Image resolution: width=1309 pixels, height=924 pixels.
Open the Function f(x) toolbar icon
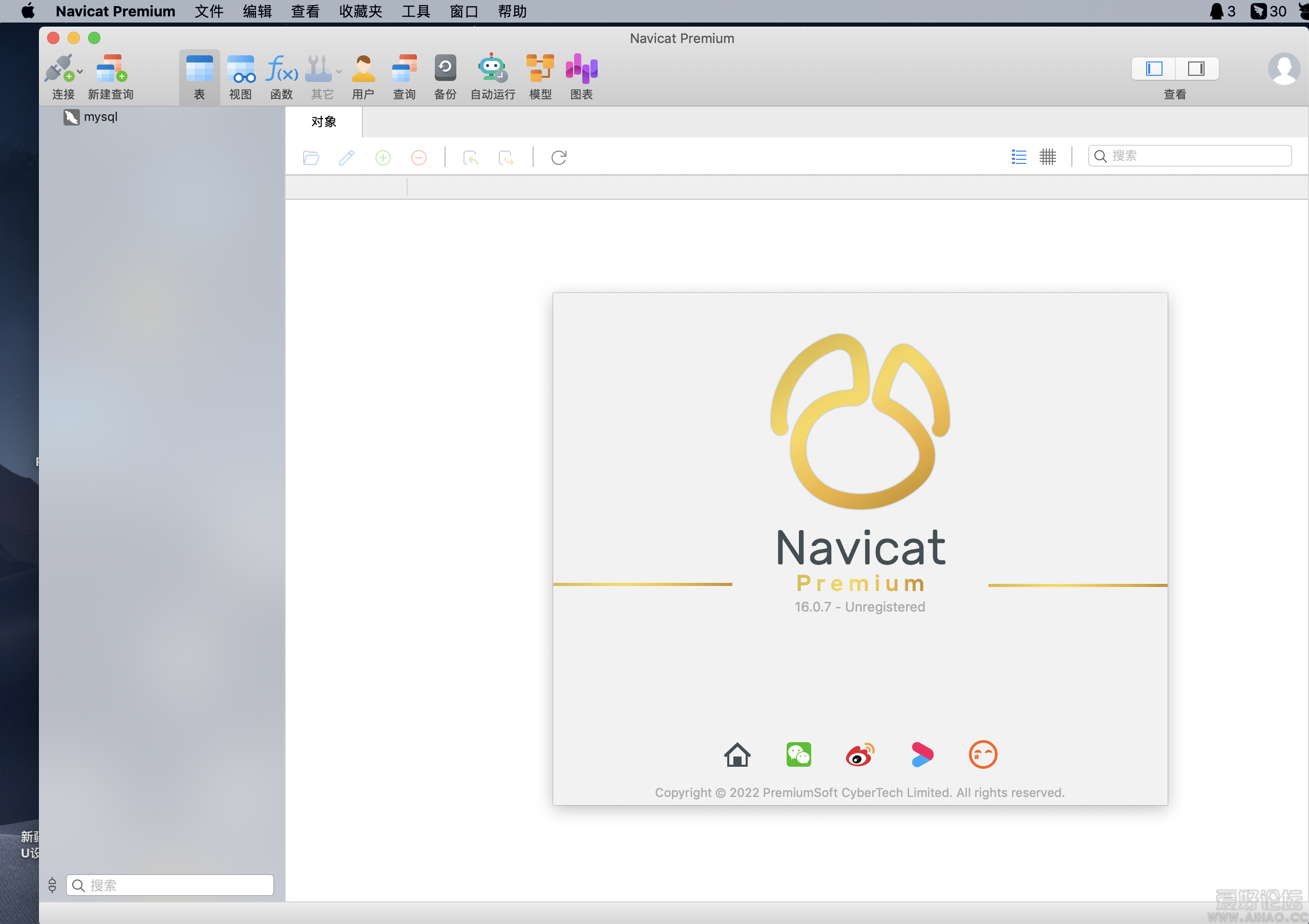click(282, 69)
